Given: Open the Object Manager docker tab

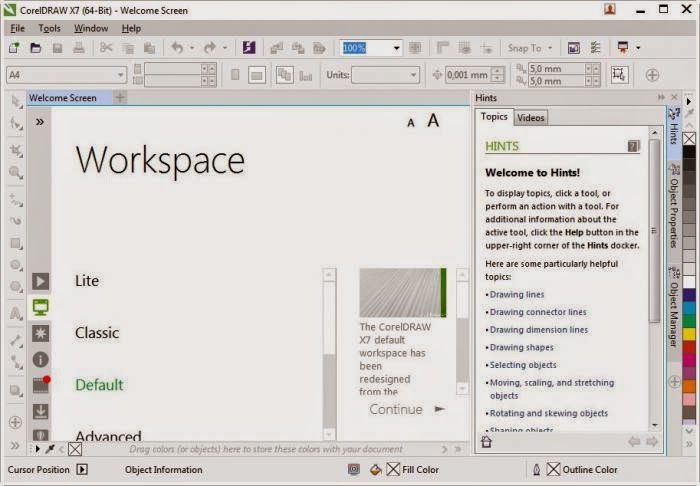Looking at the screenshot, I should point(674,307).
